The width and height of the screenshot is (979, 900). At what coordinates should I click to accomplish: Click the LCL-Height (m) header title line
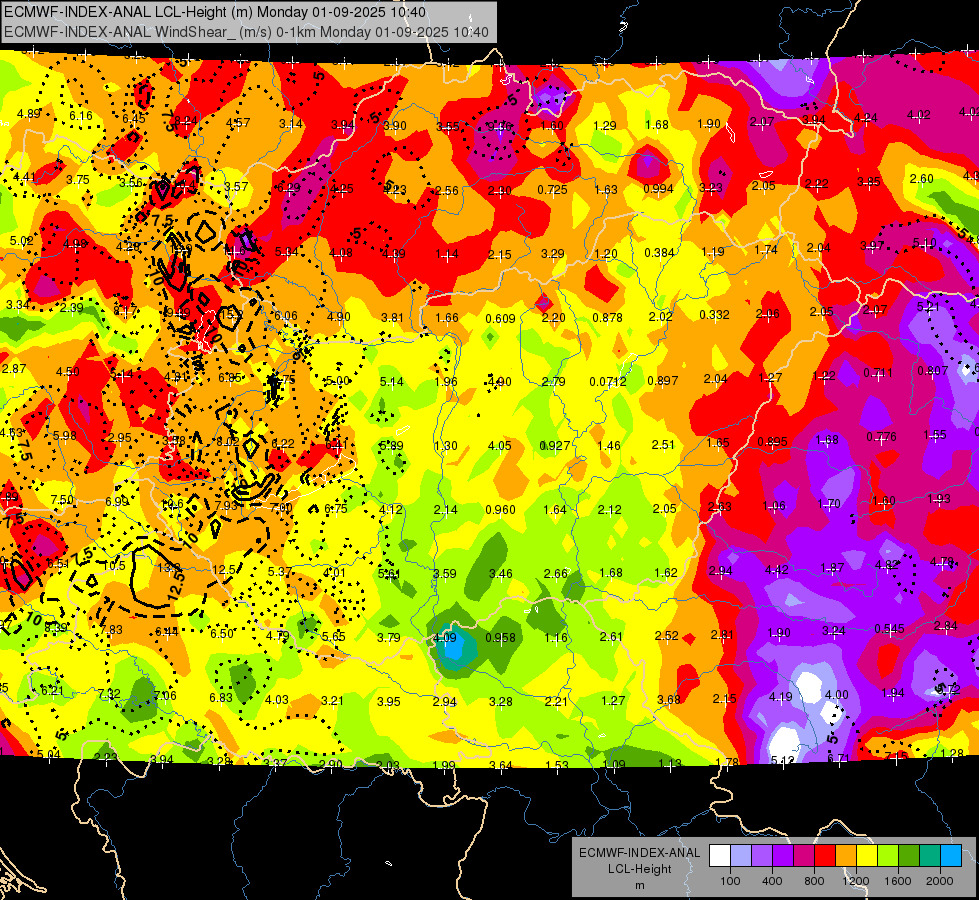coord(215,12)
